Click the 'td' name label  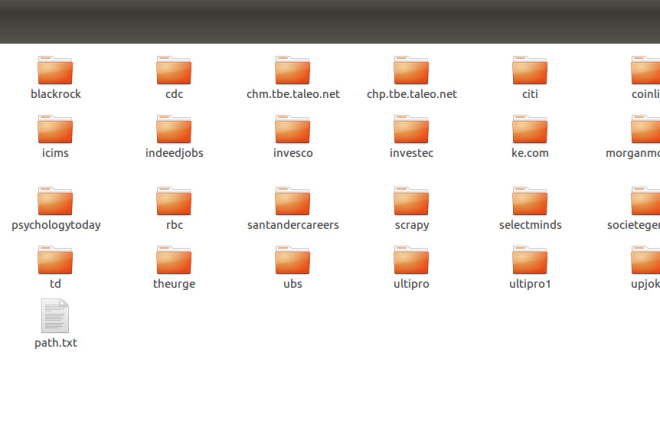click(x=55, y=284)
